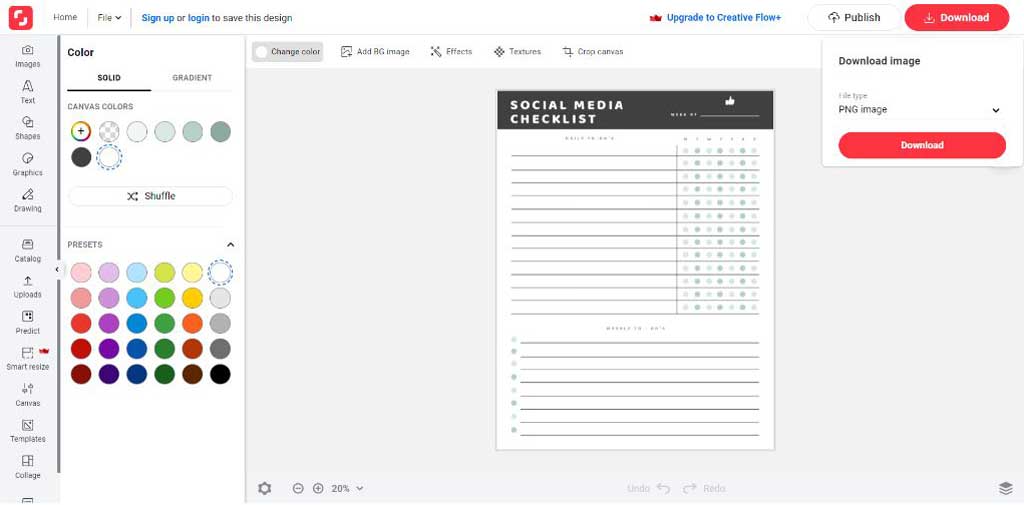Open settings gear below the canvas
The width and height of the screenshot is (1024, 505).
[x=264, y=488]
